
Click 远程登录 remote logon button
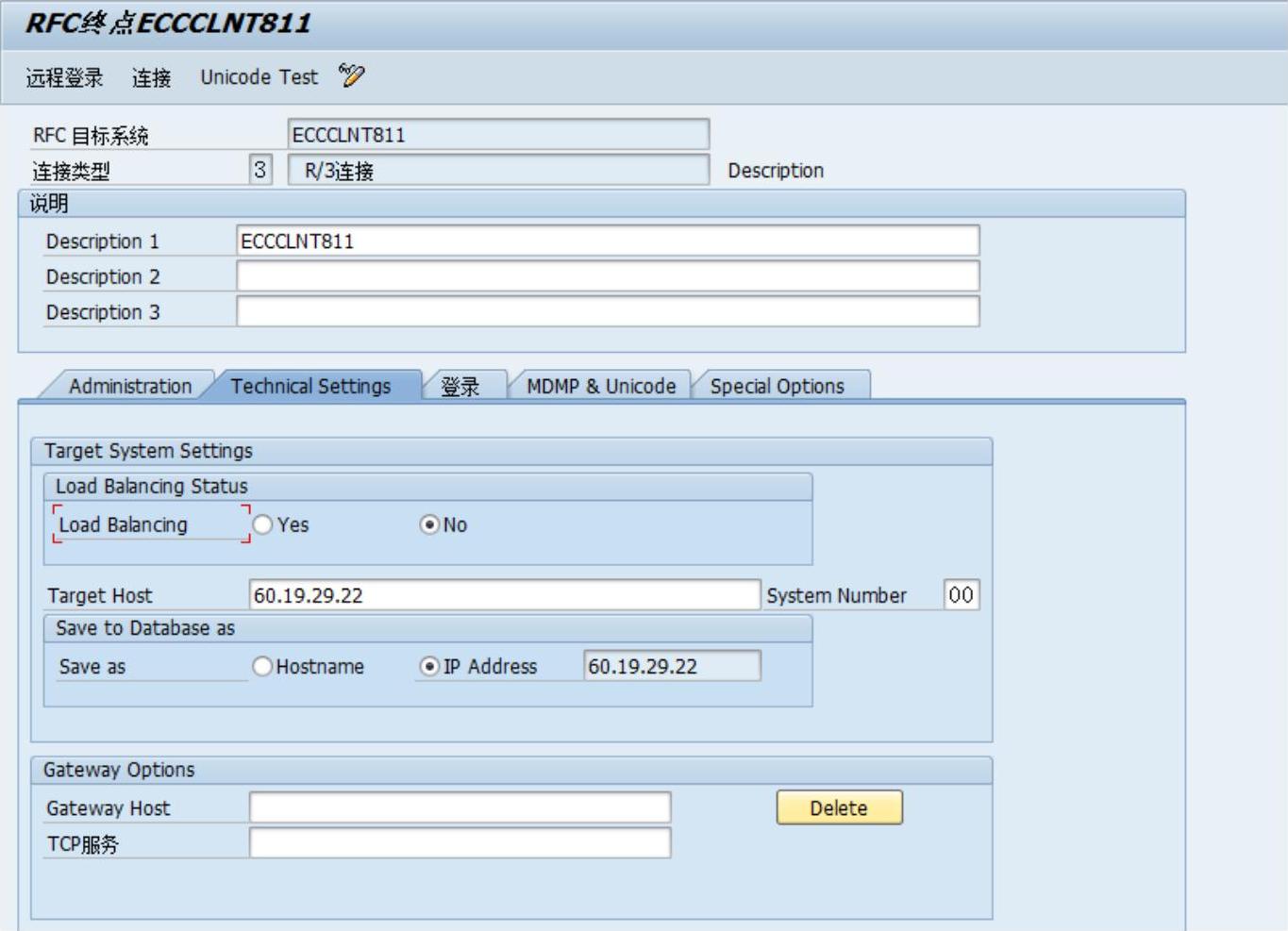pyautogui.click(x=64, y=77)
